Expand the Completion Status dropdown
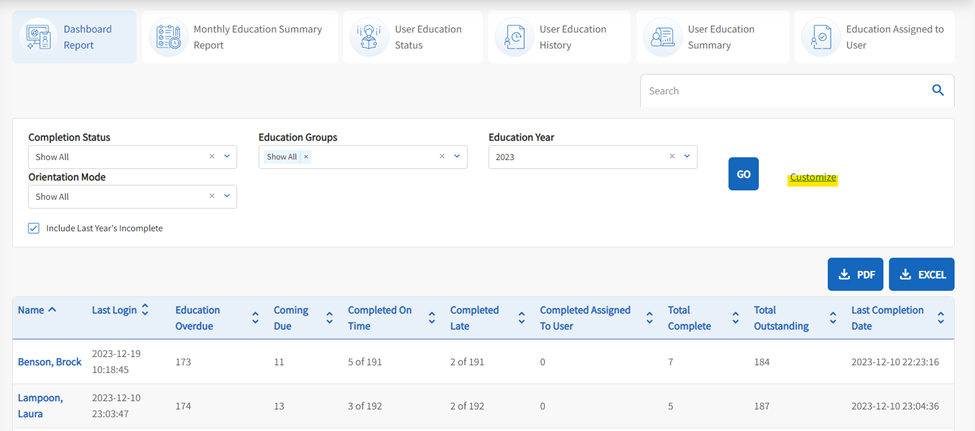Viewport: 975px width, 431px height. click(x=227, y=156)
